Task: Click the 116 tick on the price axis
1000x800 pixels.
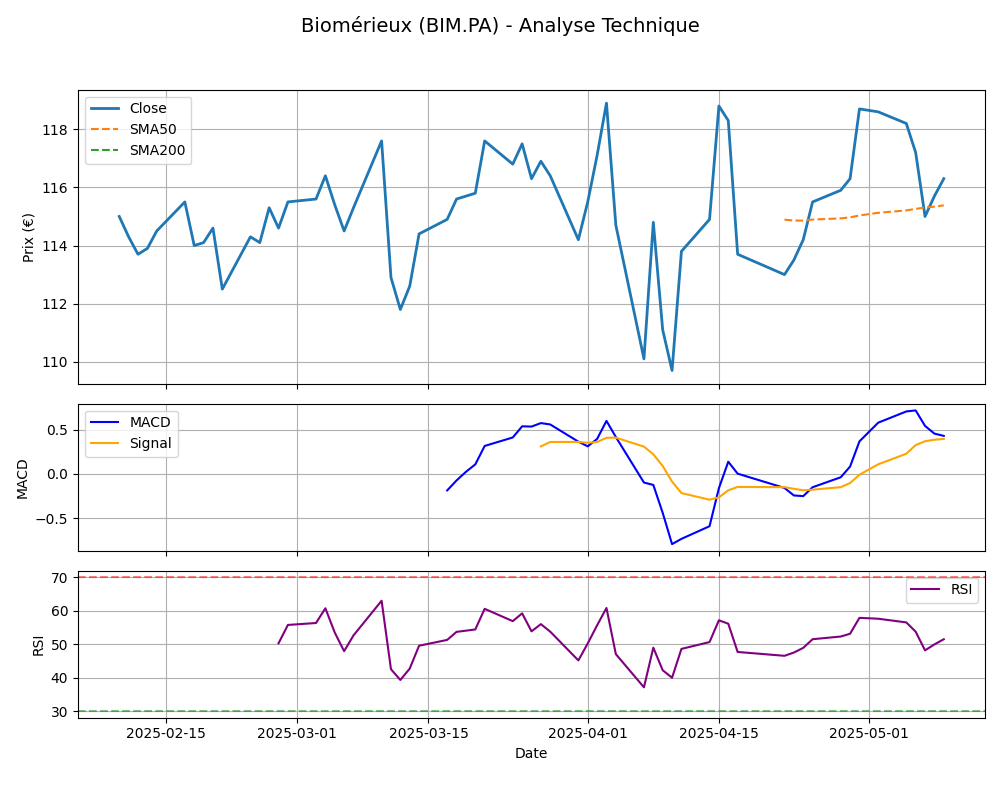Action: coord(55,188)
